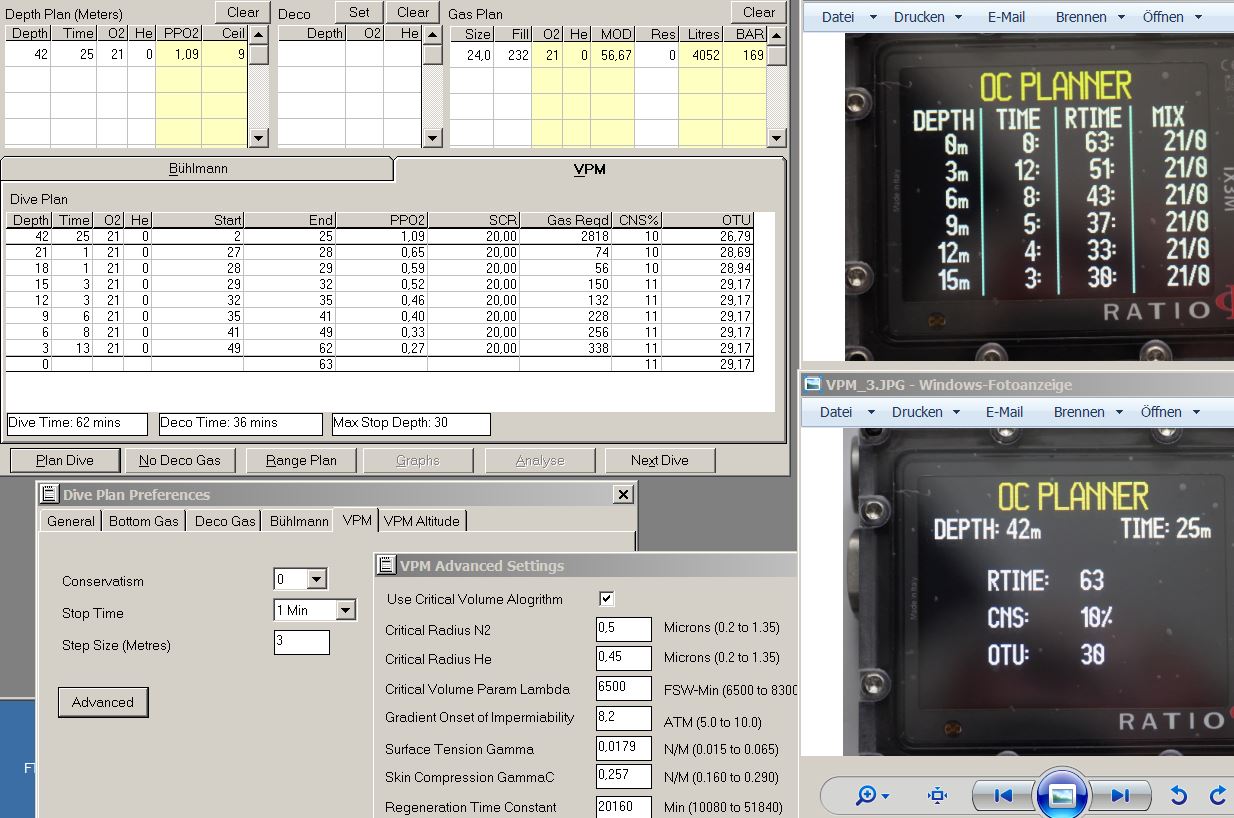Skip to the next photo

coord(1120,796)
